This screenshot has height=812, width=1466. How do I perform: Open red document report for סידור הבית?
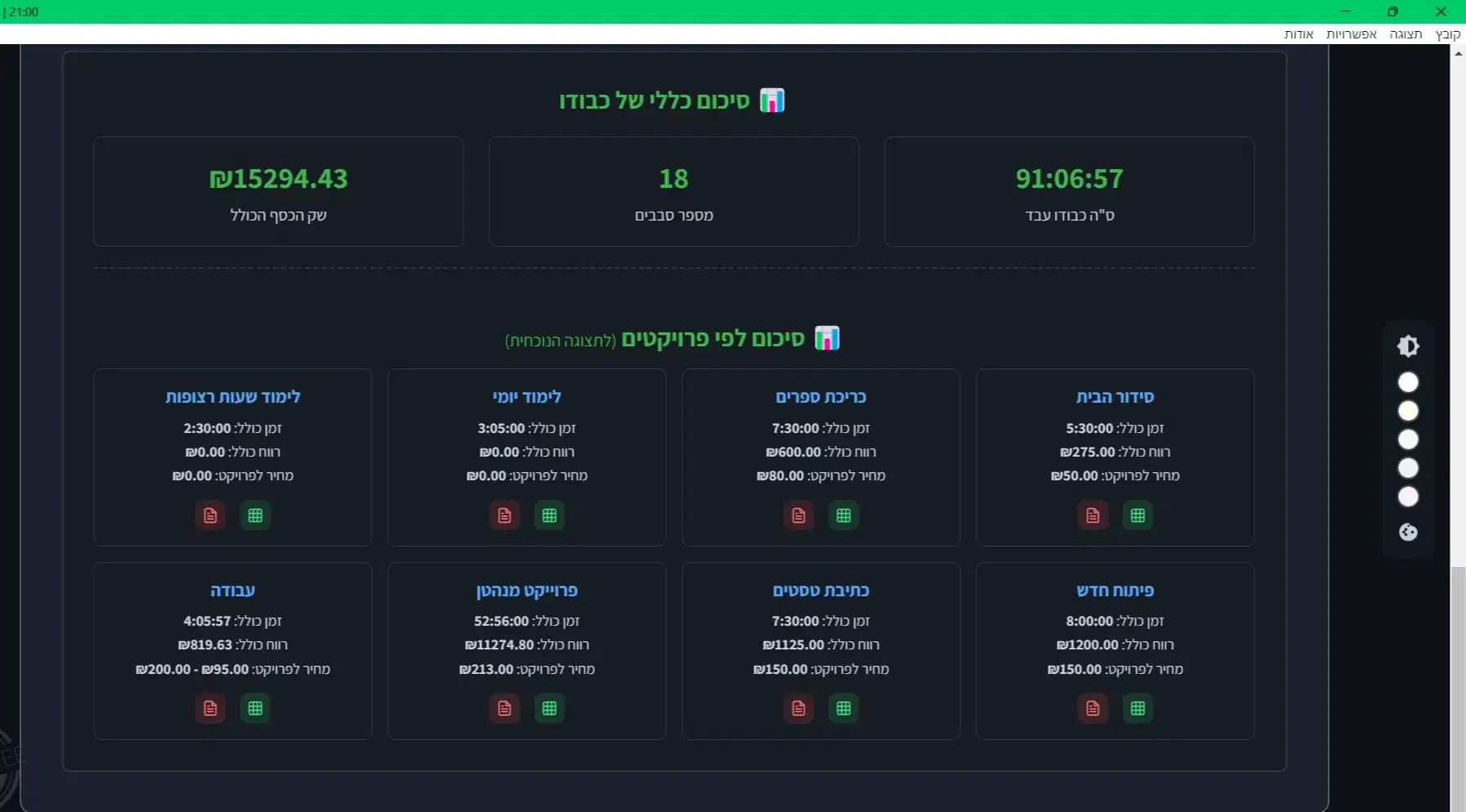[x=1093, y=515]
